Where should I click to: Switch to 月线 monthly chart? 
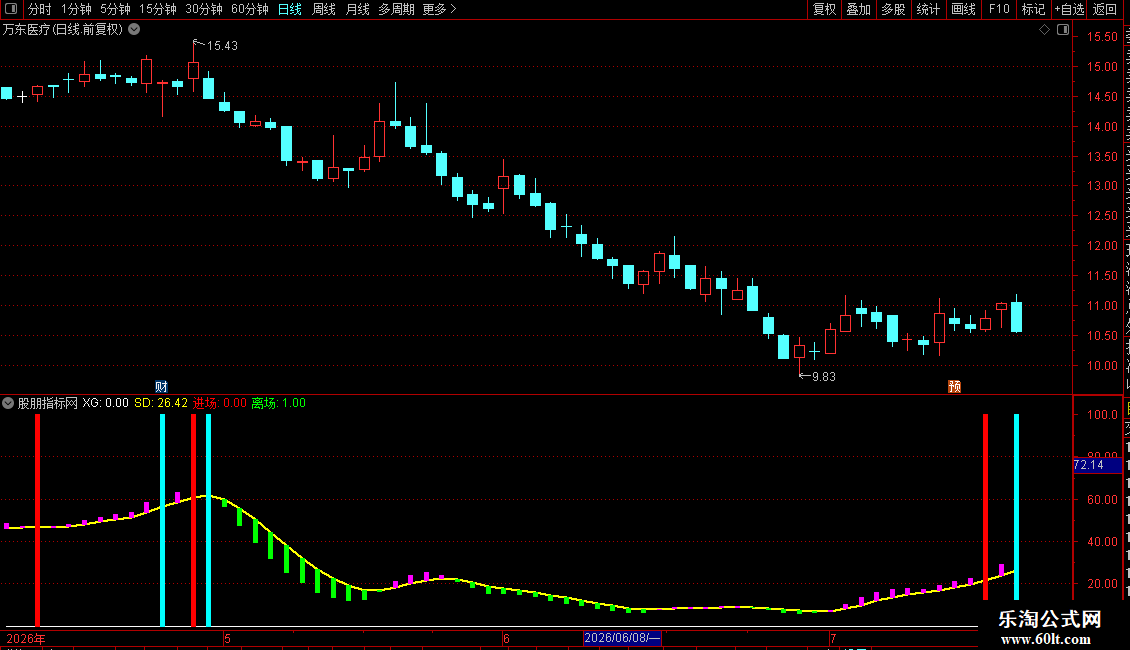[x=357, y=9]
